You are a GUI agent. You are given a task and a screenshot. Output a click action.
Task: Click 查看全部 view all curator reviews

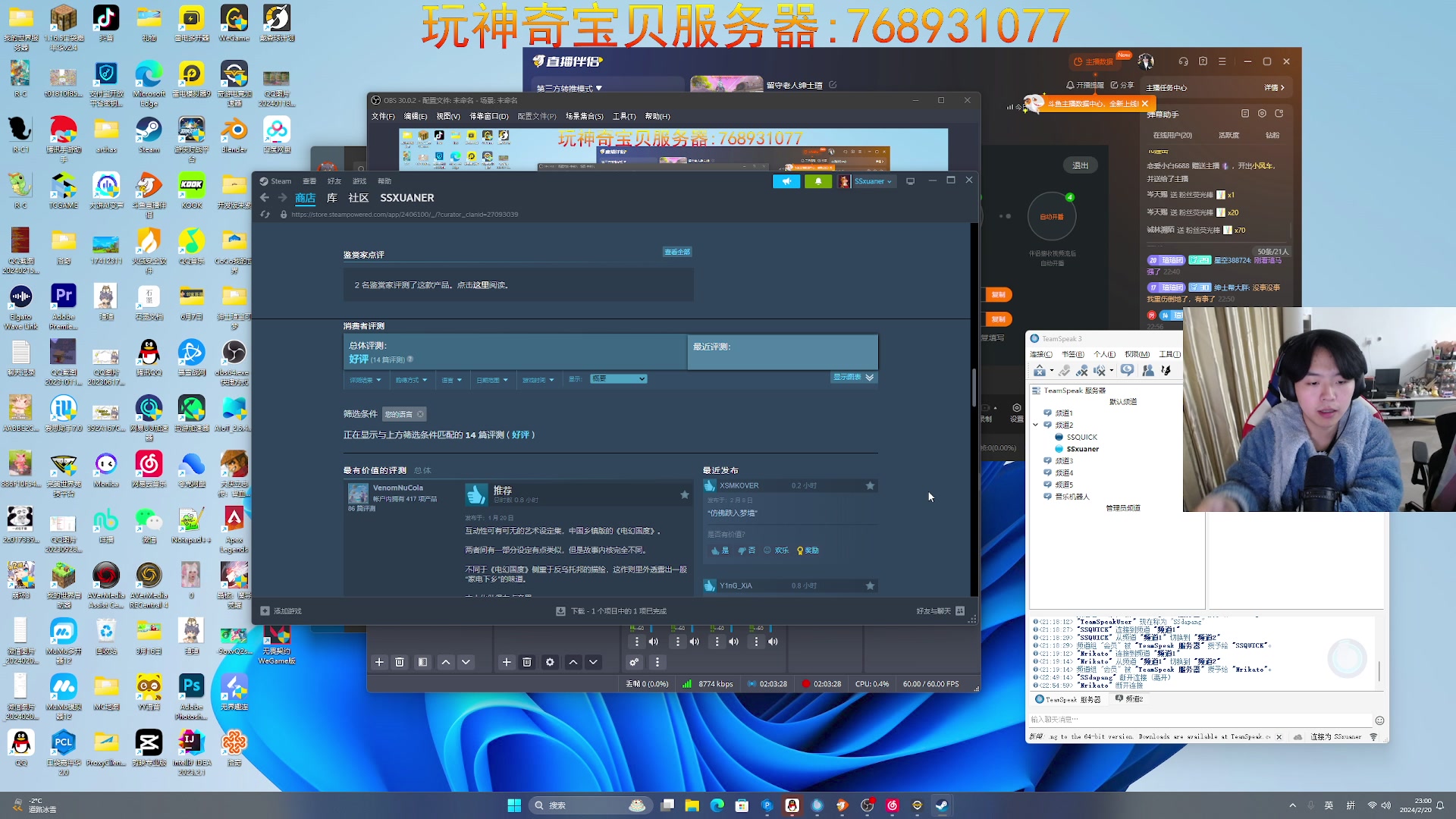(x=677, y=252)
